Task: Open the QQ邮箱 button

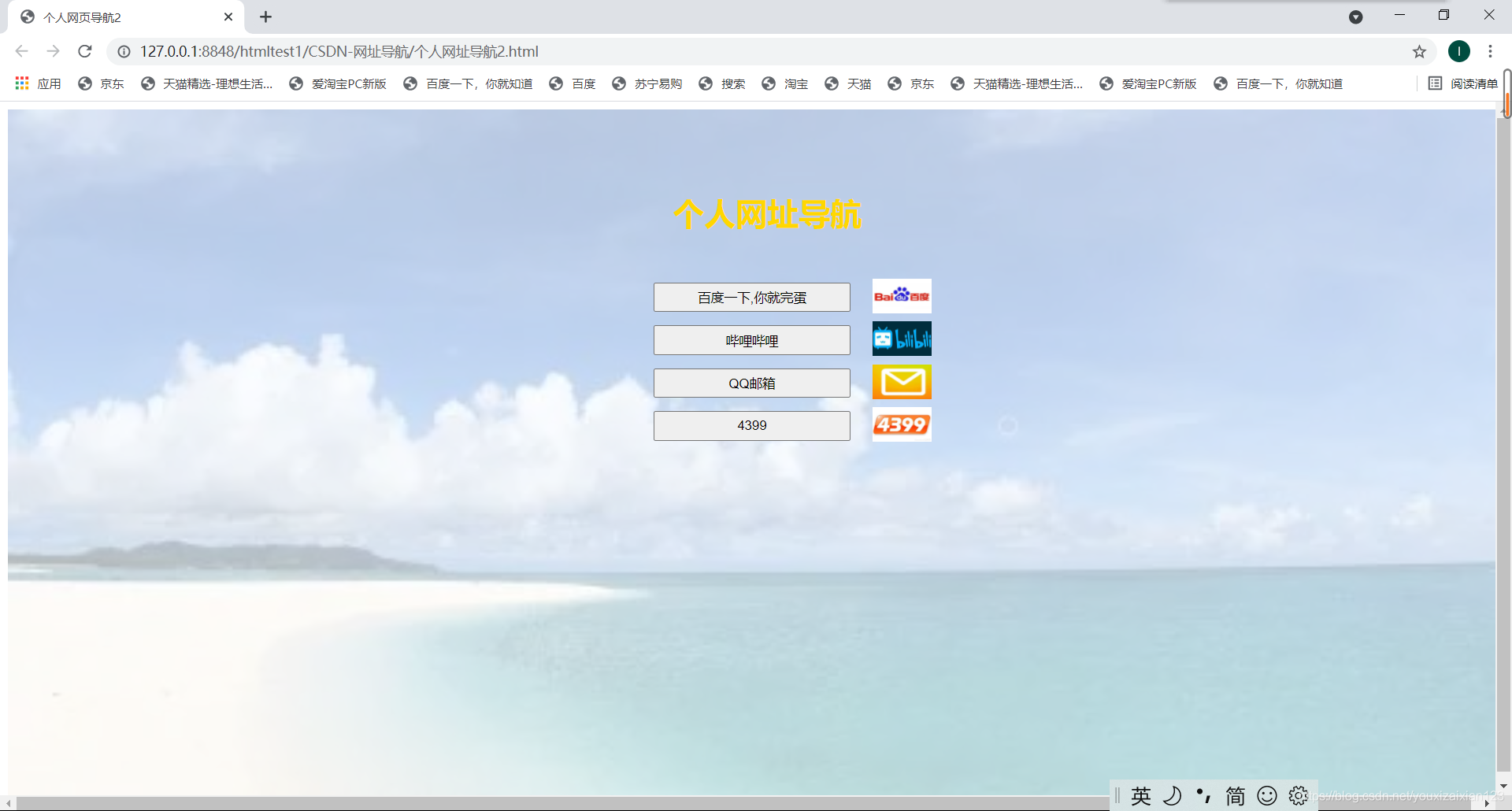Action: click(x=752, y=383)
